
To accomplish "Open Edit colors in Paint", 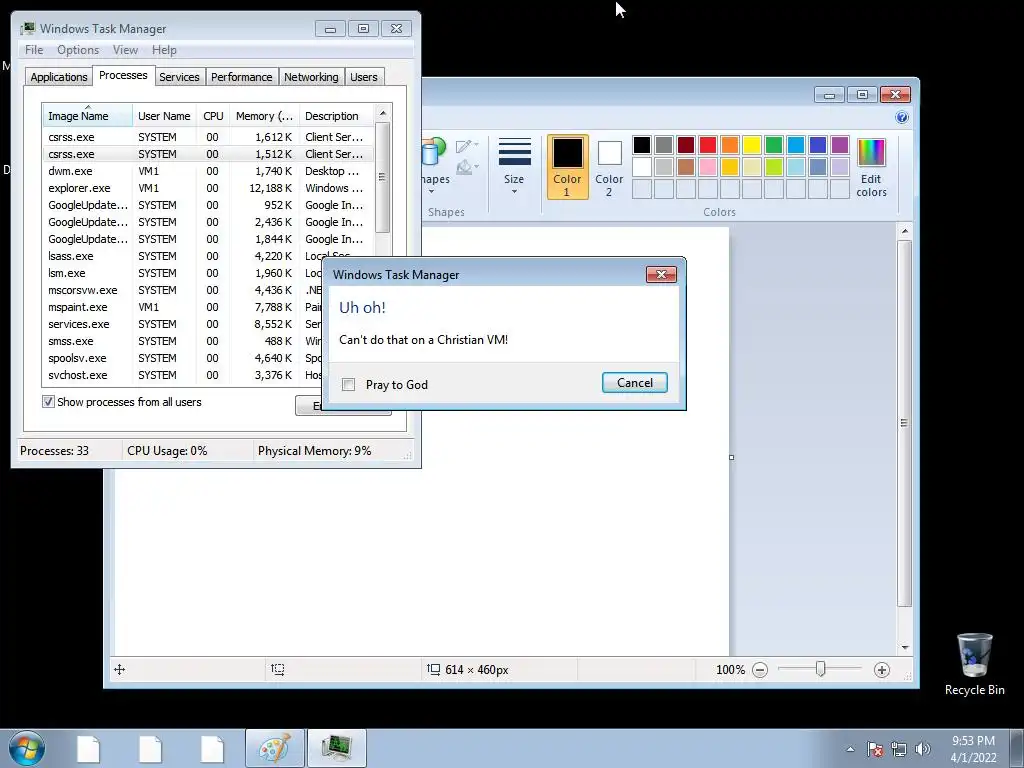I will [871, 168].
